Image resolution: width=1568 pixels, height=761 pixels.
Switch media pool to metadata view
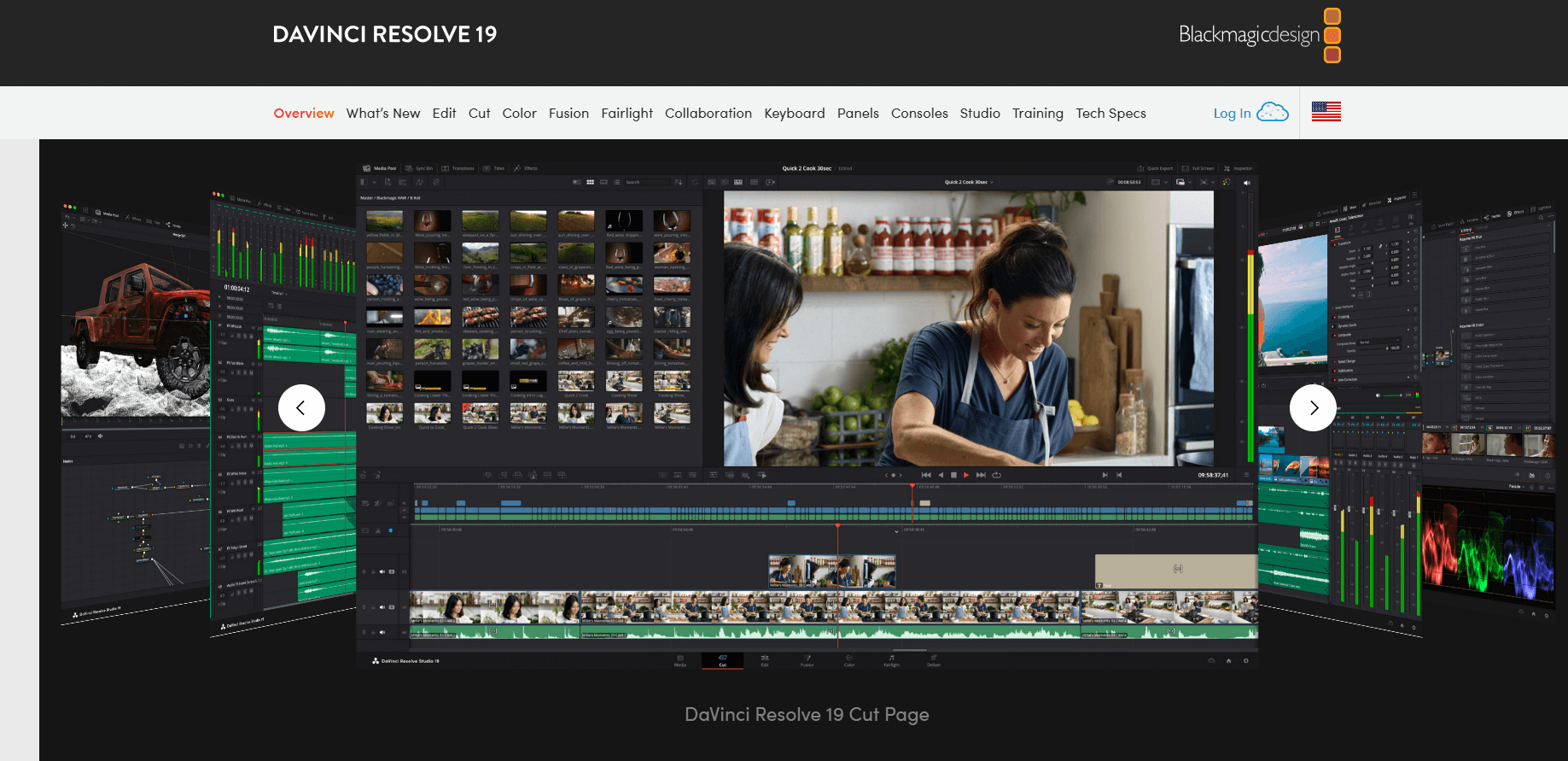(x=577, y=182)
